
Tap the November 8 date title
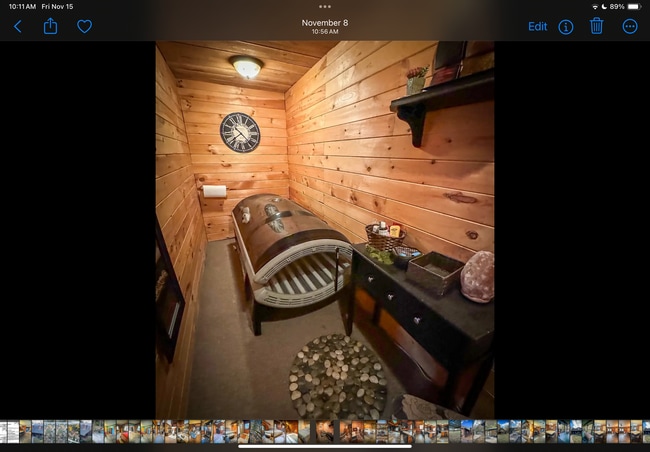[324, 21]
